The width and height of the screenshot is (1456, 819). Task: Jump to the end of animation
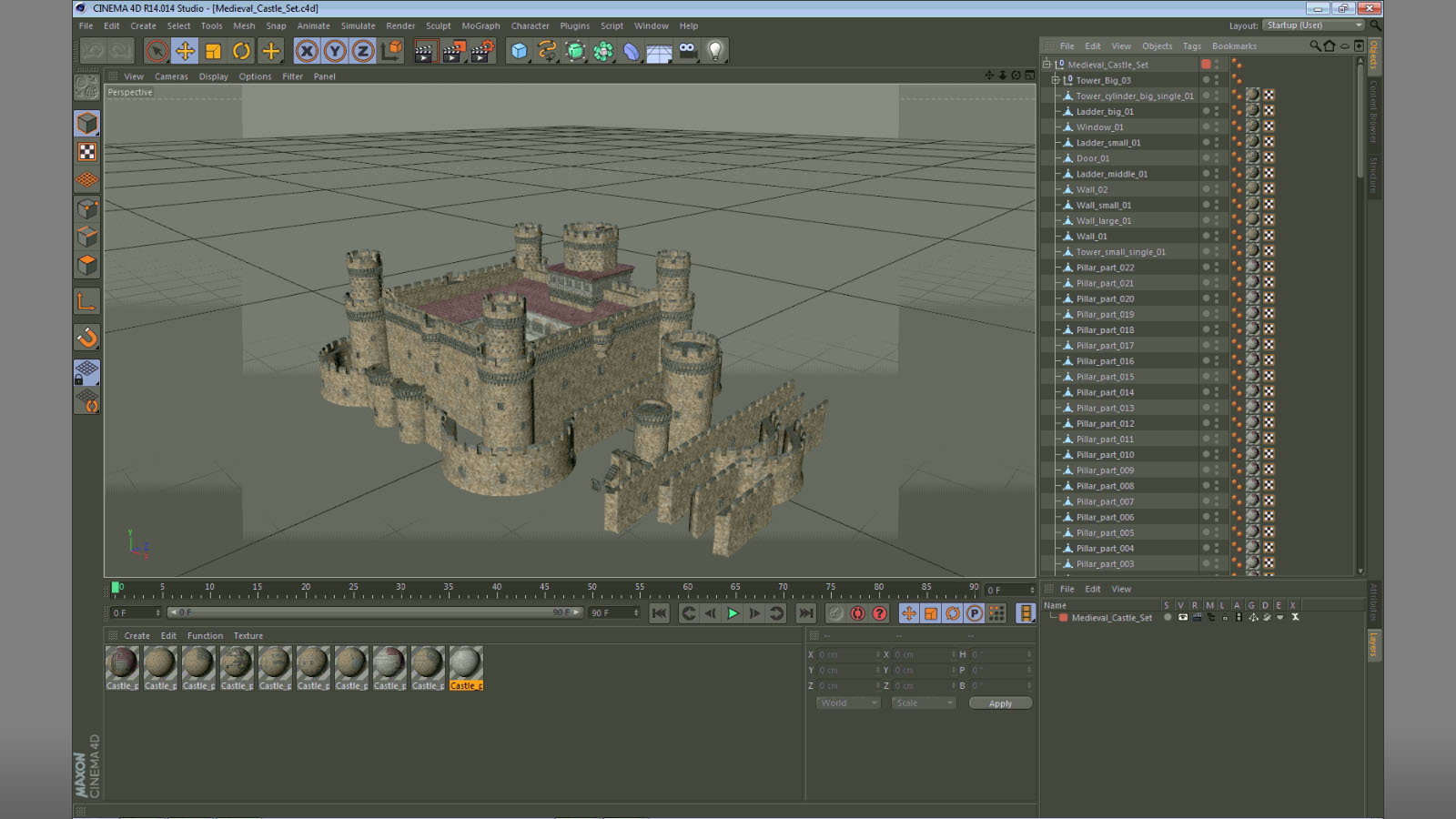805,613
